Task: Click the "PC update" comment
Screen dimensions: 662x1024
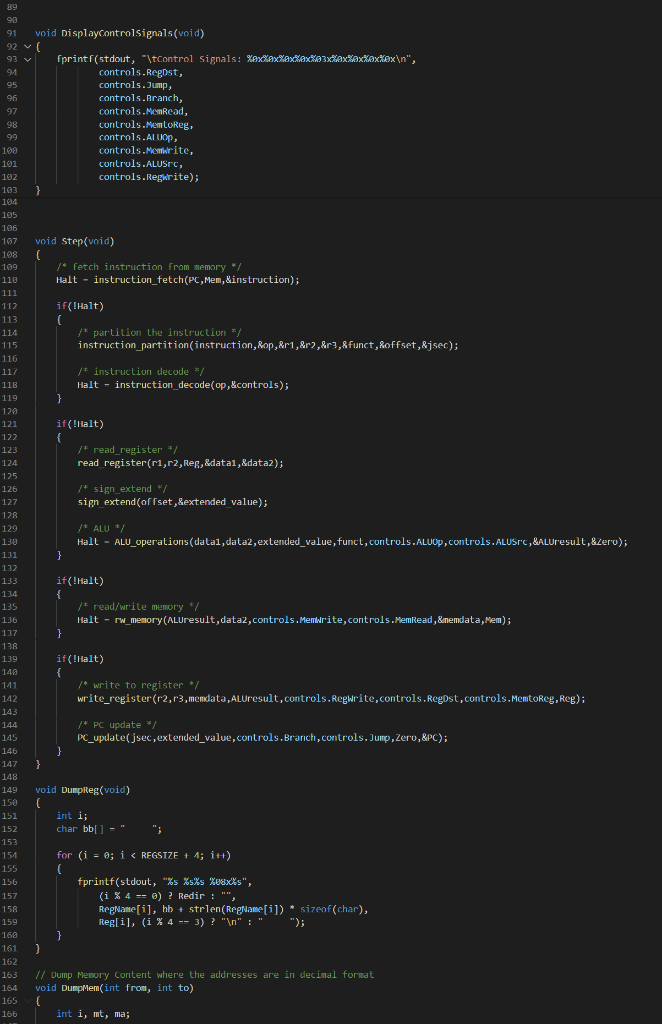Action: (x=118, y=725)
